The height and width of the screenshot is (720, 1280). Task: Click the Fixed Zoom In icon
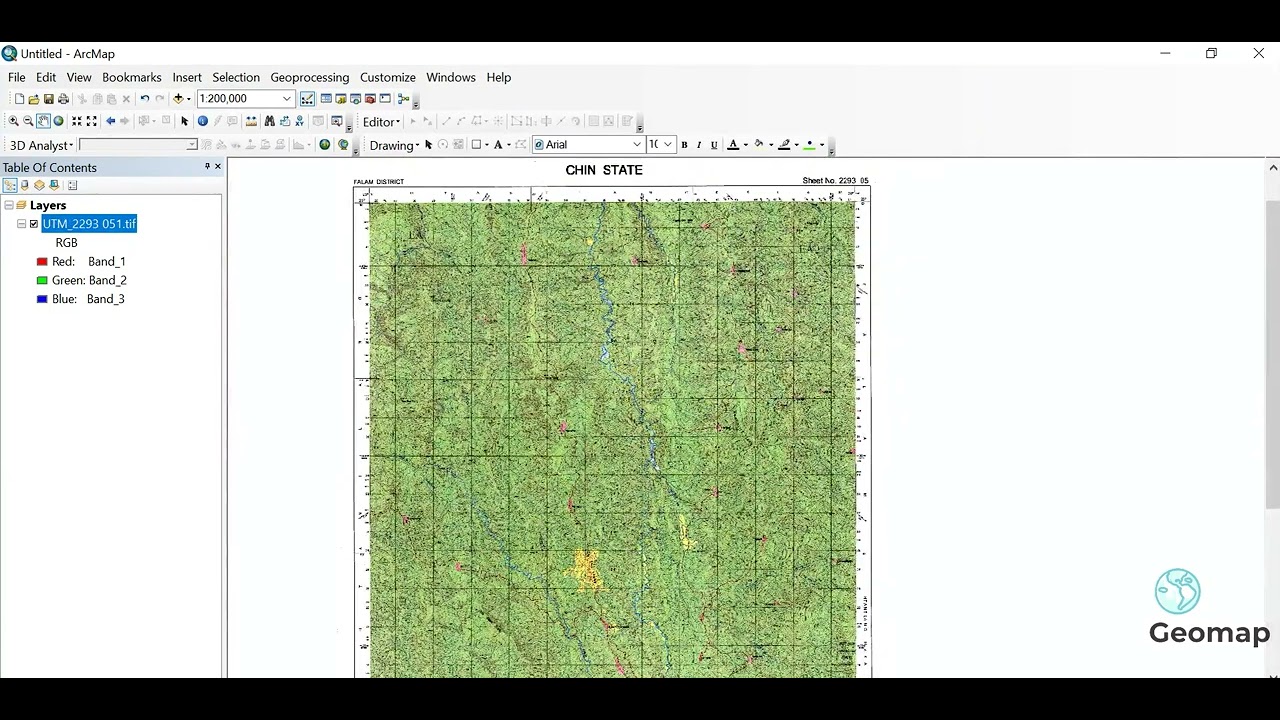point(77,121)
